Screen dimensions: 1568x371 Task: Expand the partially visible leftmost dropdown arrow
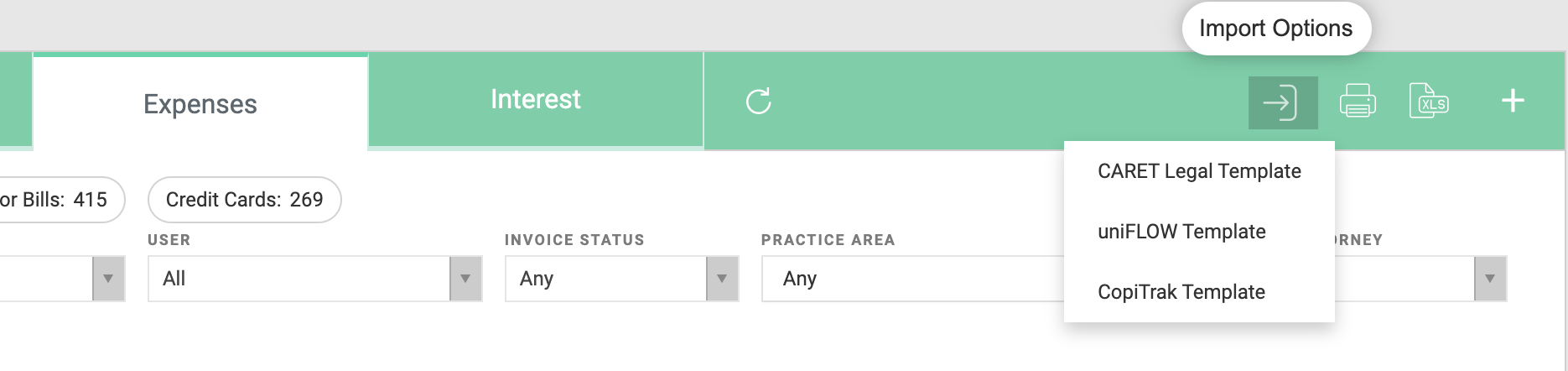pos(108,279)
